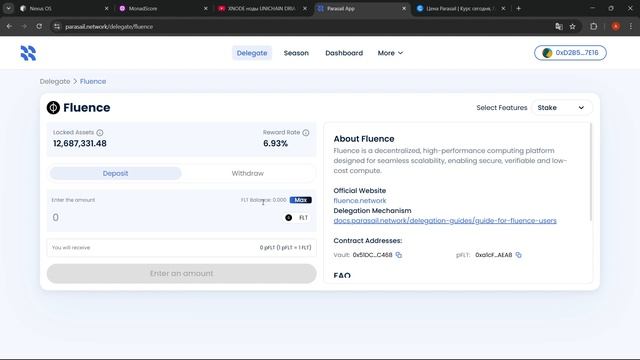Switch to the Withdraw tab
This screenshot has height=360, width=640.
click(x=248, y=173)
